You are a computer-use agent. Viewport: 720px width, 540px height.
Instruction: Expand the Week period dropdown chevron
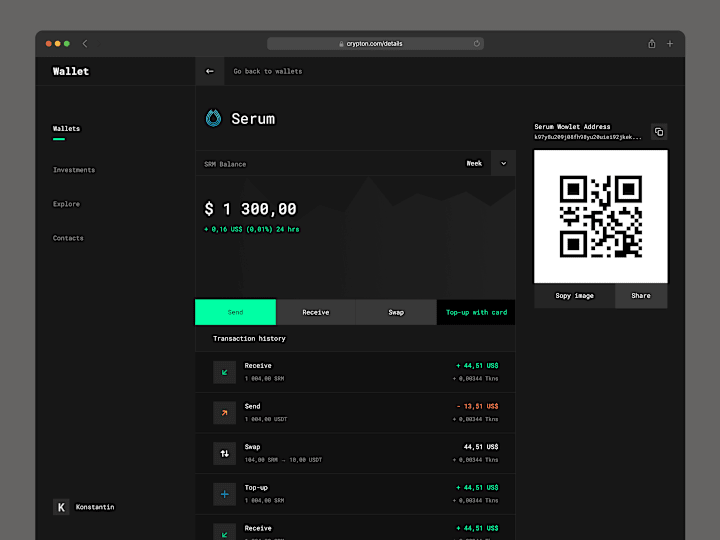coord(503,163)
